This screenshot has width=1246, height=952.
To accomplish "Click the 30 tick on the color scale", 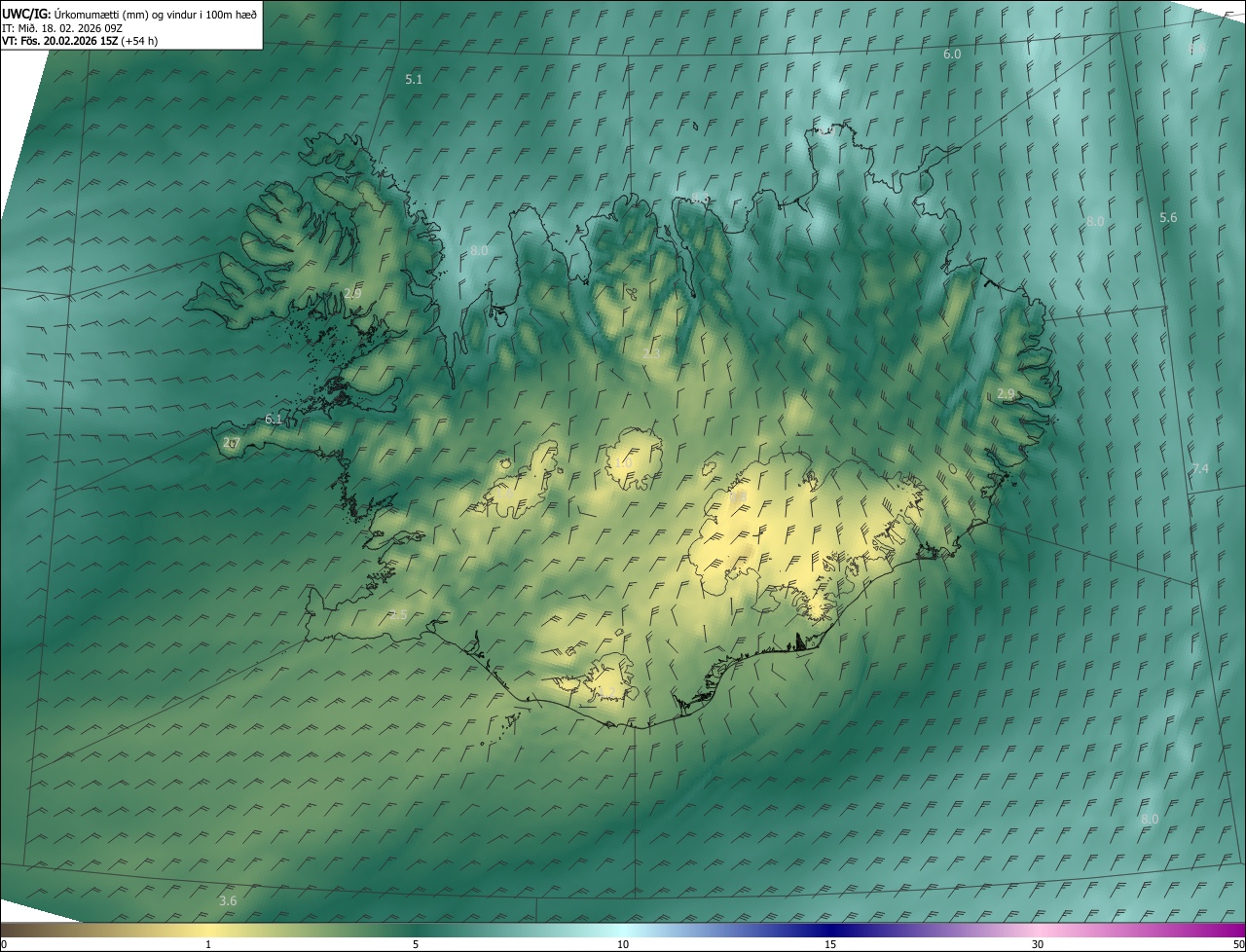I will click(1038, 944).
